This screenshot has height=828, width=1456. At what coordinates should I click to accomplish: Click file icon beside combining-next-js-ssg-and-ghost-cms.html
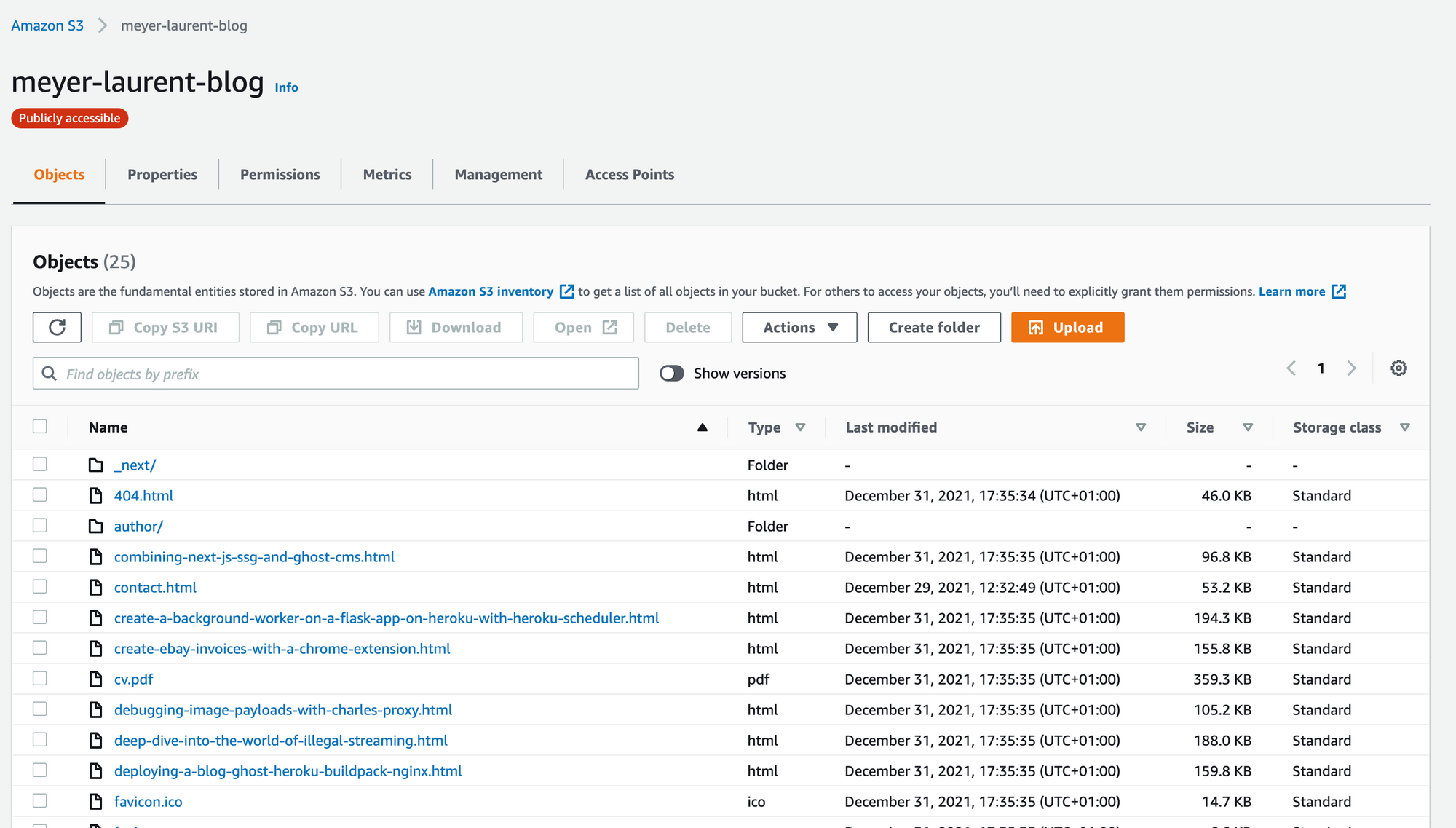click(x=96, y=557)
